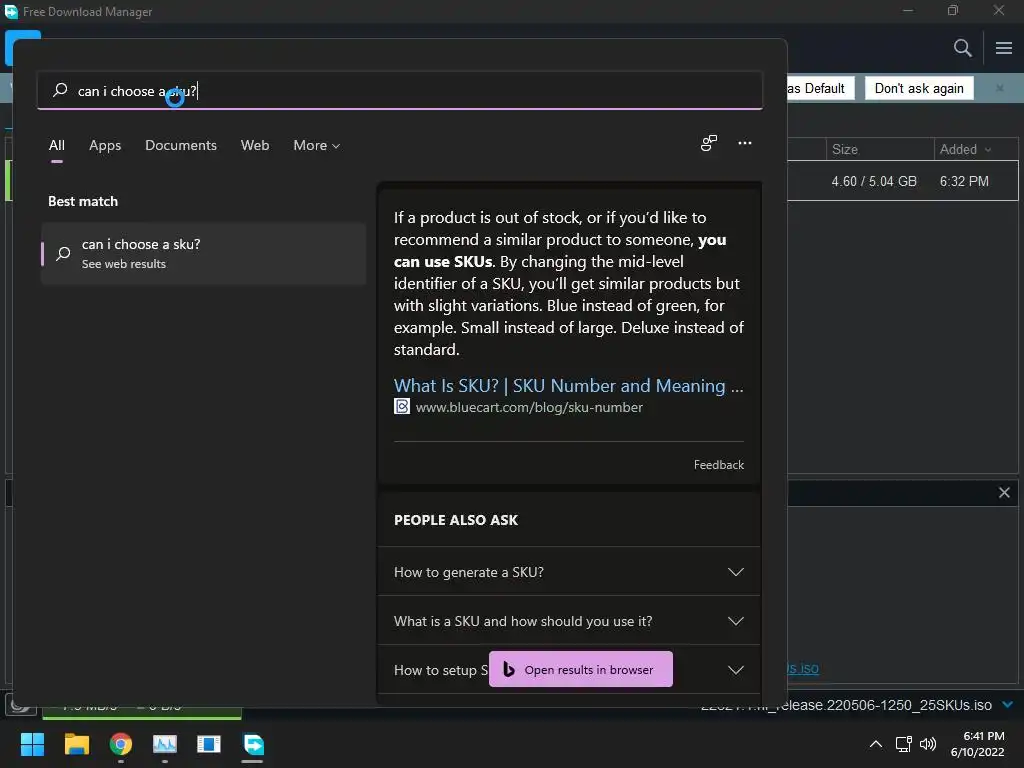Screen dimensions: 1024x768
Task: Click the Bing logo on browser button
Action: 509,669
